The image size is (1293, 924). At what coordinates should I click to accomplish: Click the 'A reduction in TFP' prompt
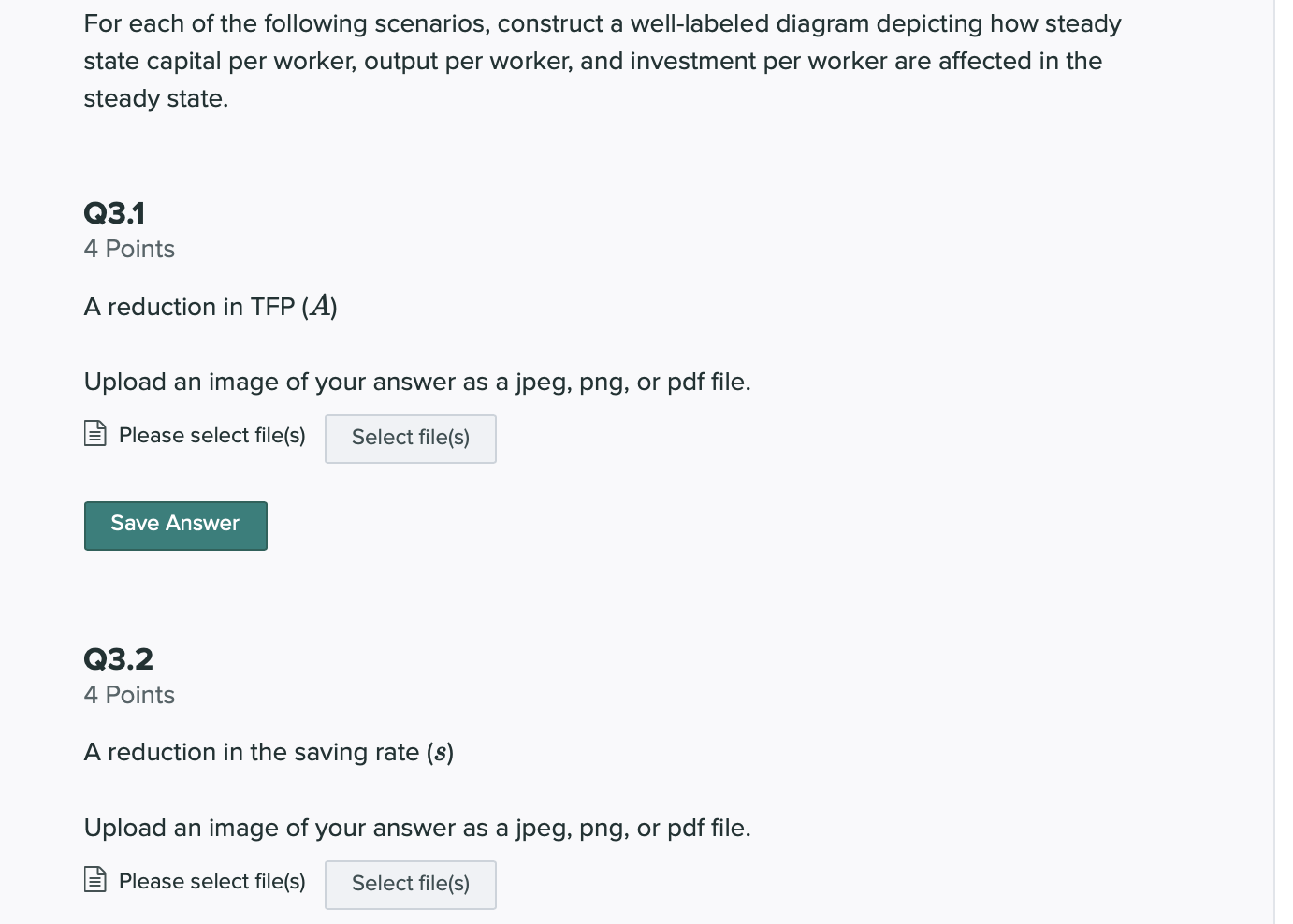[211, 307]
